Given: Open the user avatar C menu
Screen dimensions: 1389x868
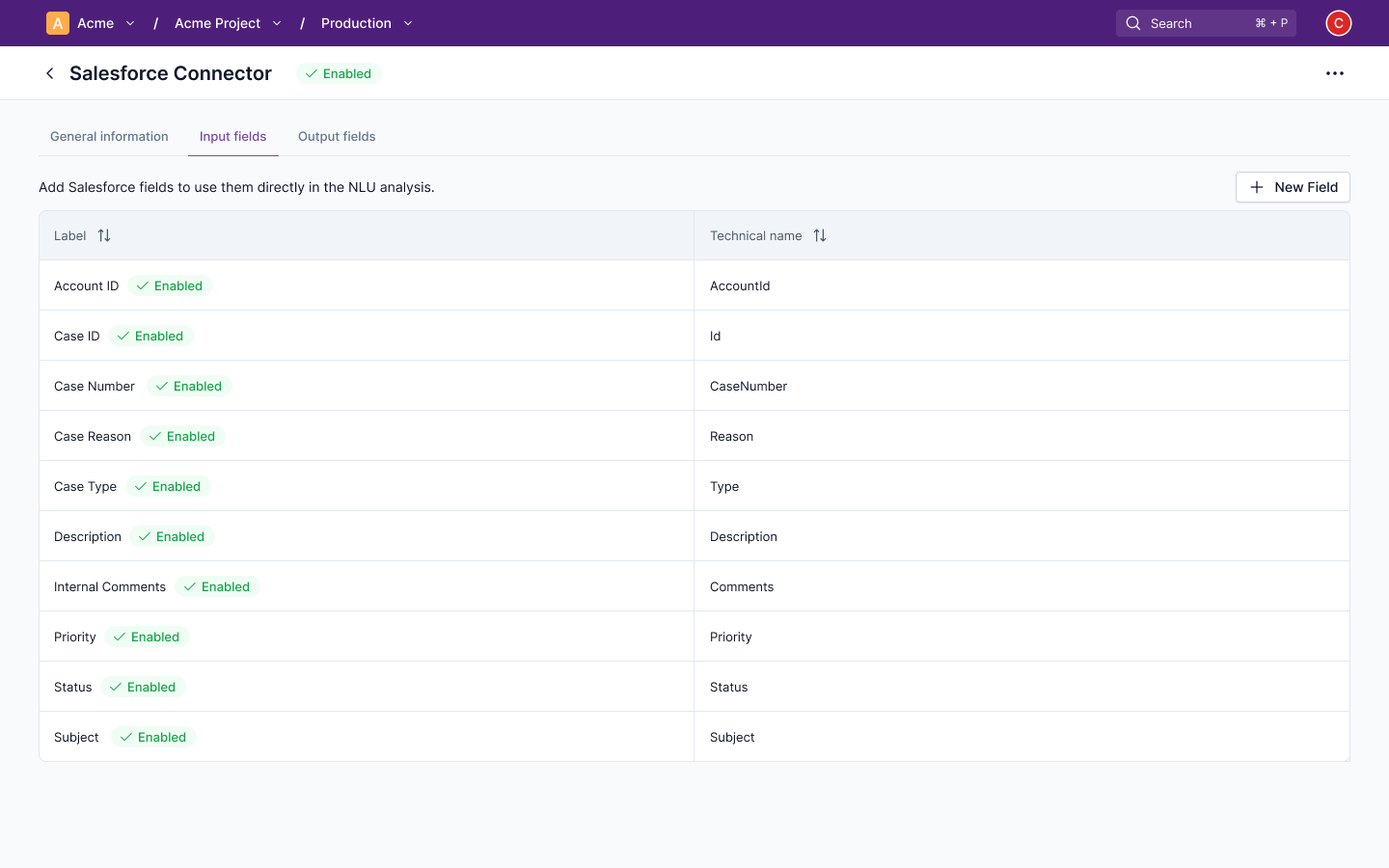Looking at the screenshot, I should [x=1339, y=23].
